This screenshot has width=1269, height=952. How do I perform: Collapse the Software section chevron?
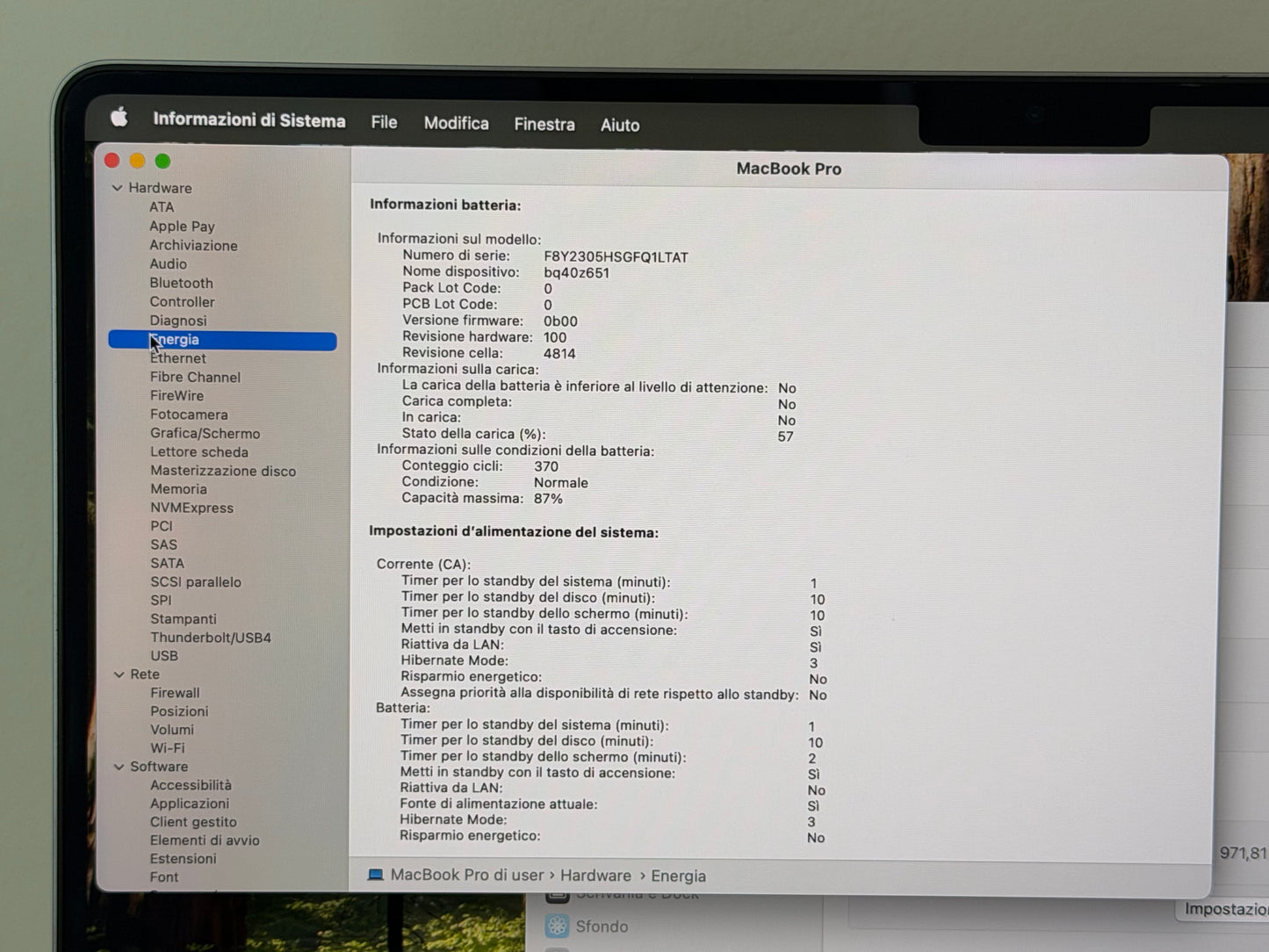(119, 767)
